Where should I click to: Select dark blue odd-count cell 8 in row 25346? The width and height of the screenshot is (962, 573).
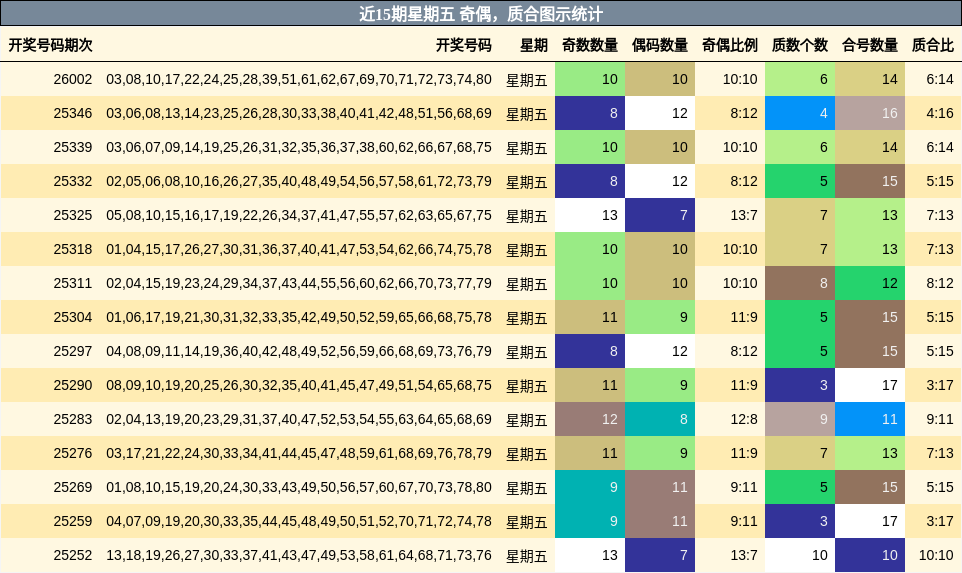[x=590, y=113]
